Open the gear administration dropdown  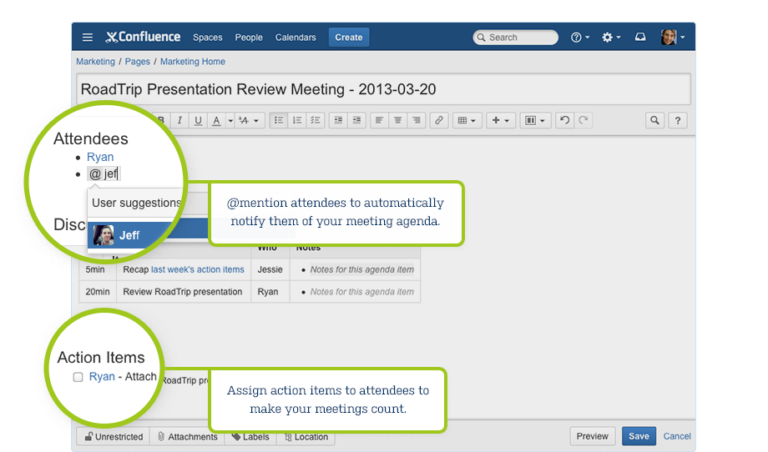[x=611, y=37]
